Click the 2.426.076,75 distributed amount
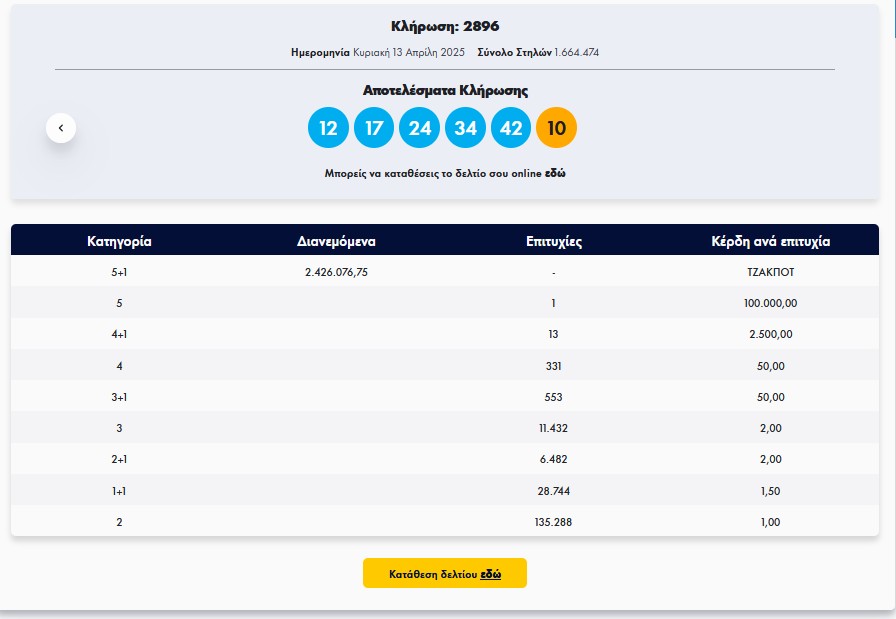 click(x=336, y=272)
